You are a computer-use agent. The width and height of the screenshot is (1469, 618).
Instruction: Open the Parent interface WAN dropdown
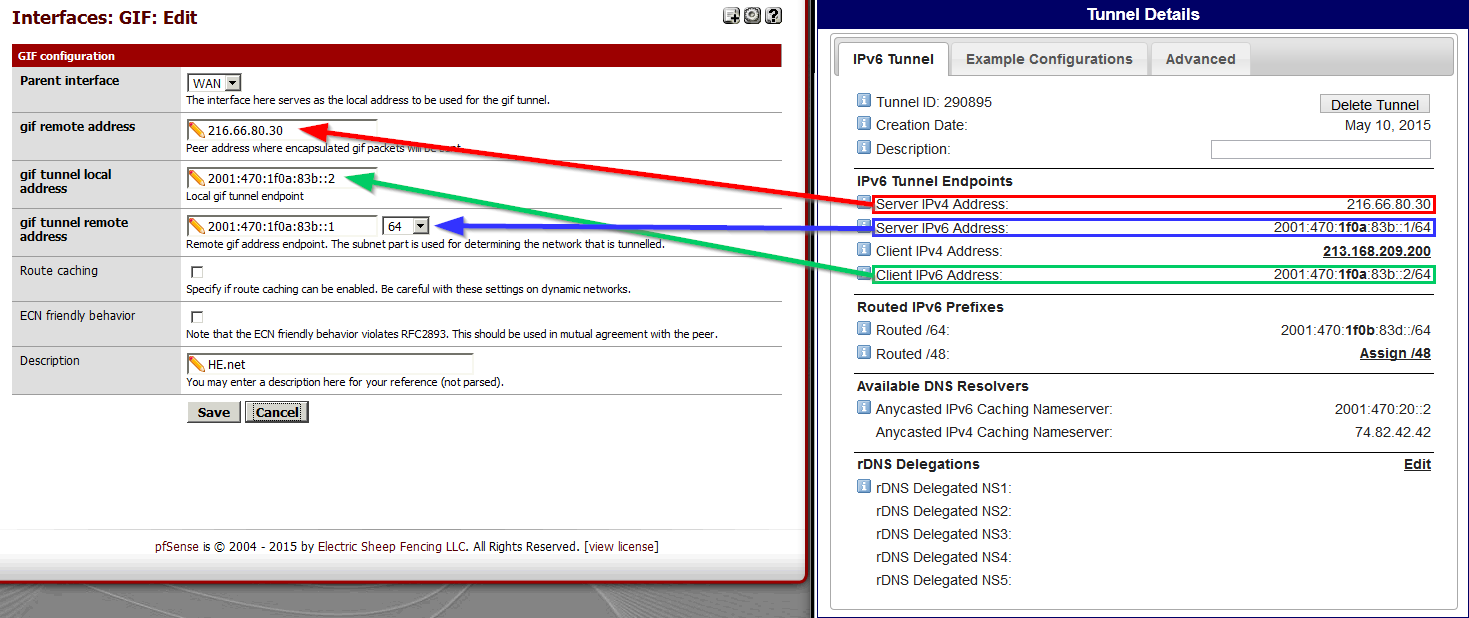pos(214,84)
